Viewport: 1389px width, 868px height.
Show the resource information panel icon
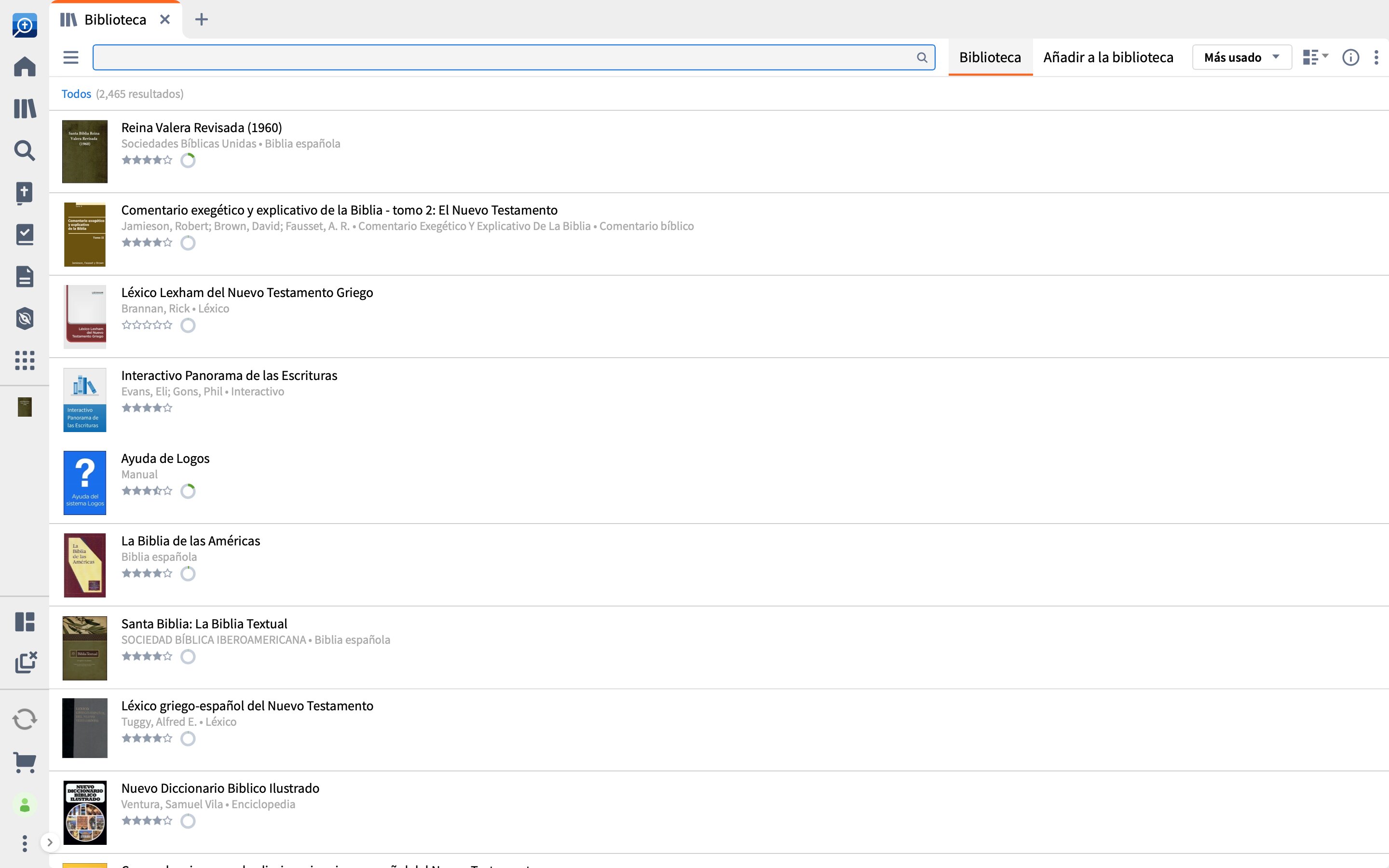[x=1350, y=57]
